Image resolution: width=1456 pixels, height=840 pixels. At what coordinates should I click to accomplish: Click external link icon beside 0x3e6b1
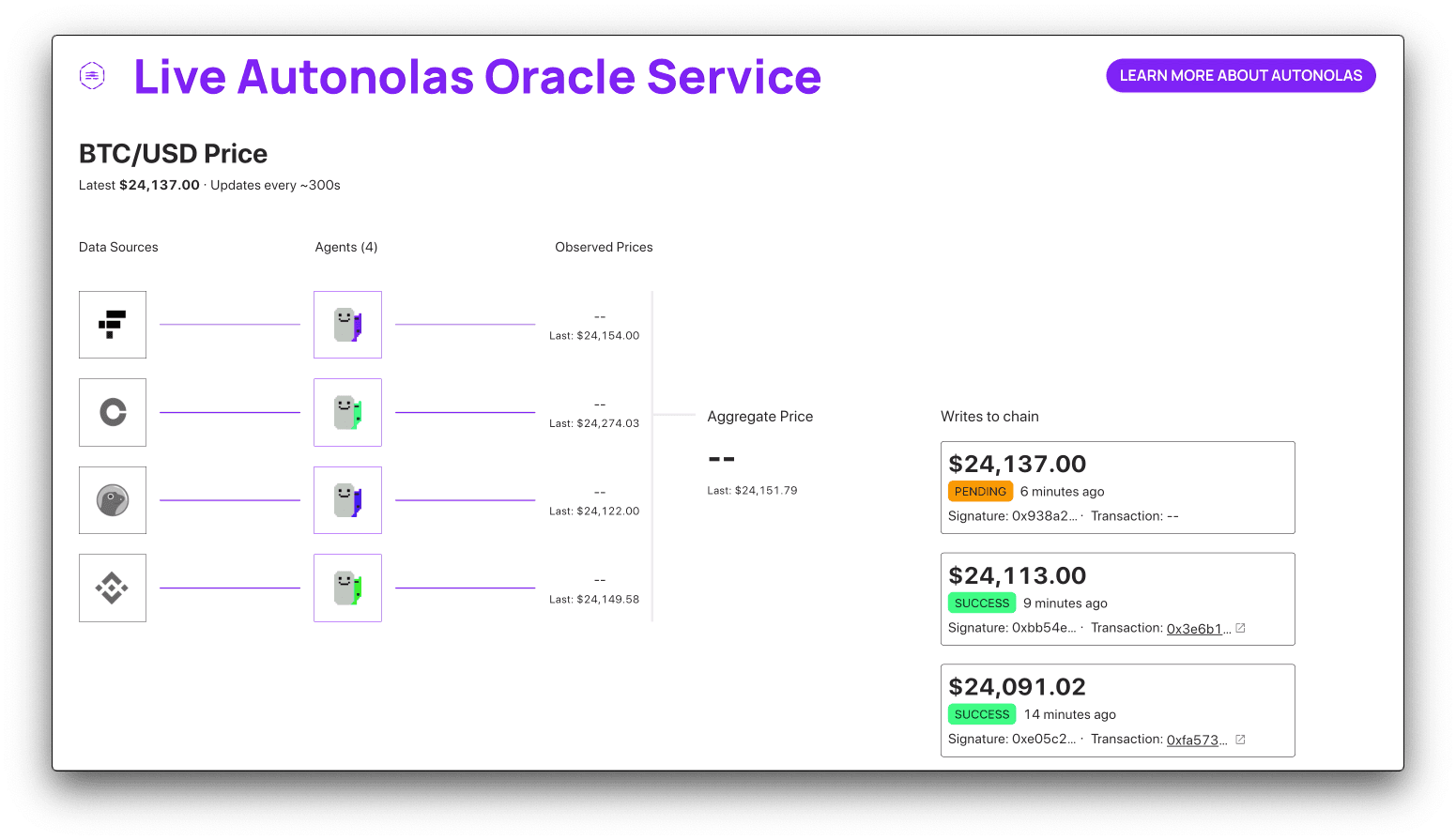[x=1240, y=628]
